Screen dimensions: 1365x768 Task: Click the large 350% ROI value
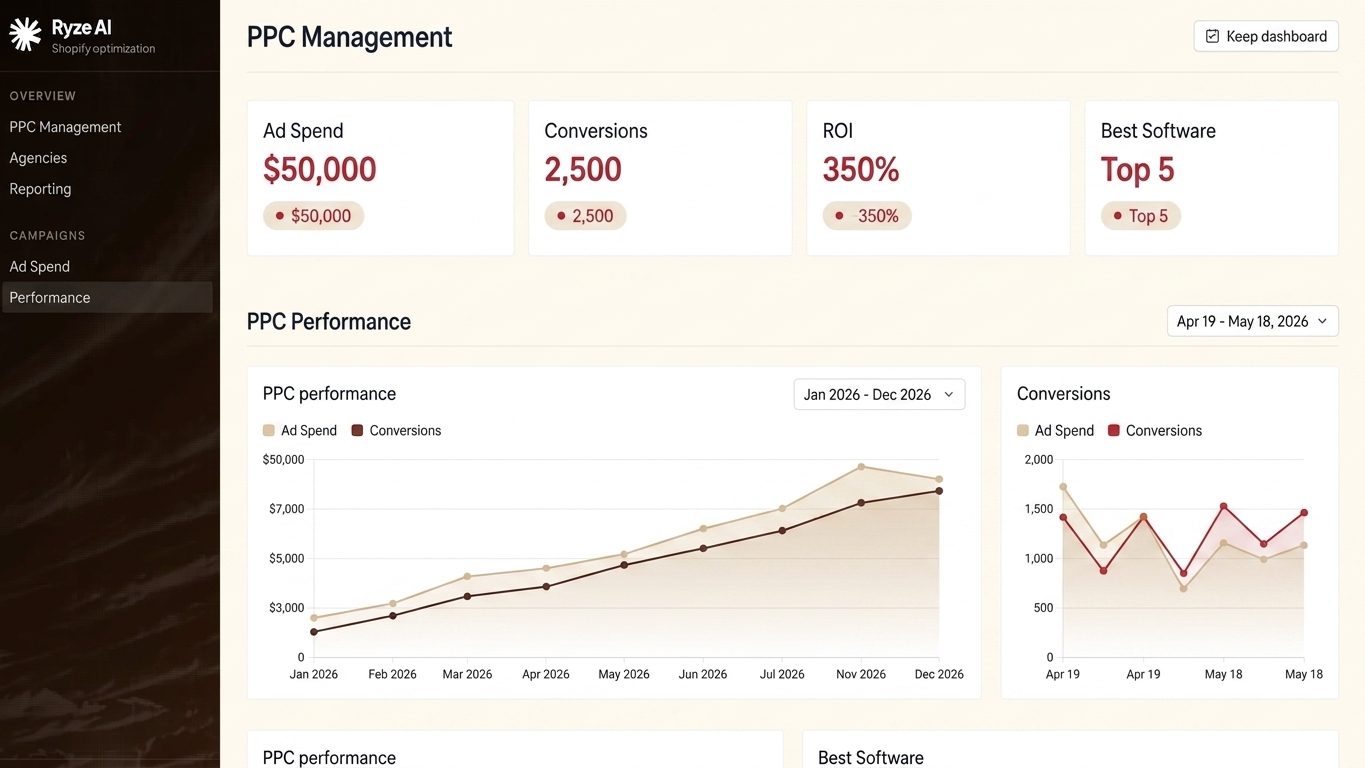click(x=861, y=170)
